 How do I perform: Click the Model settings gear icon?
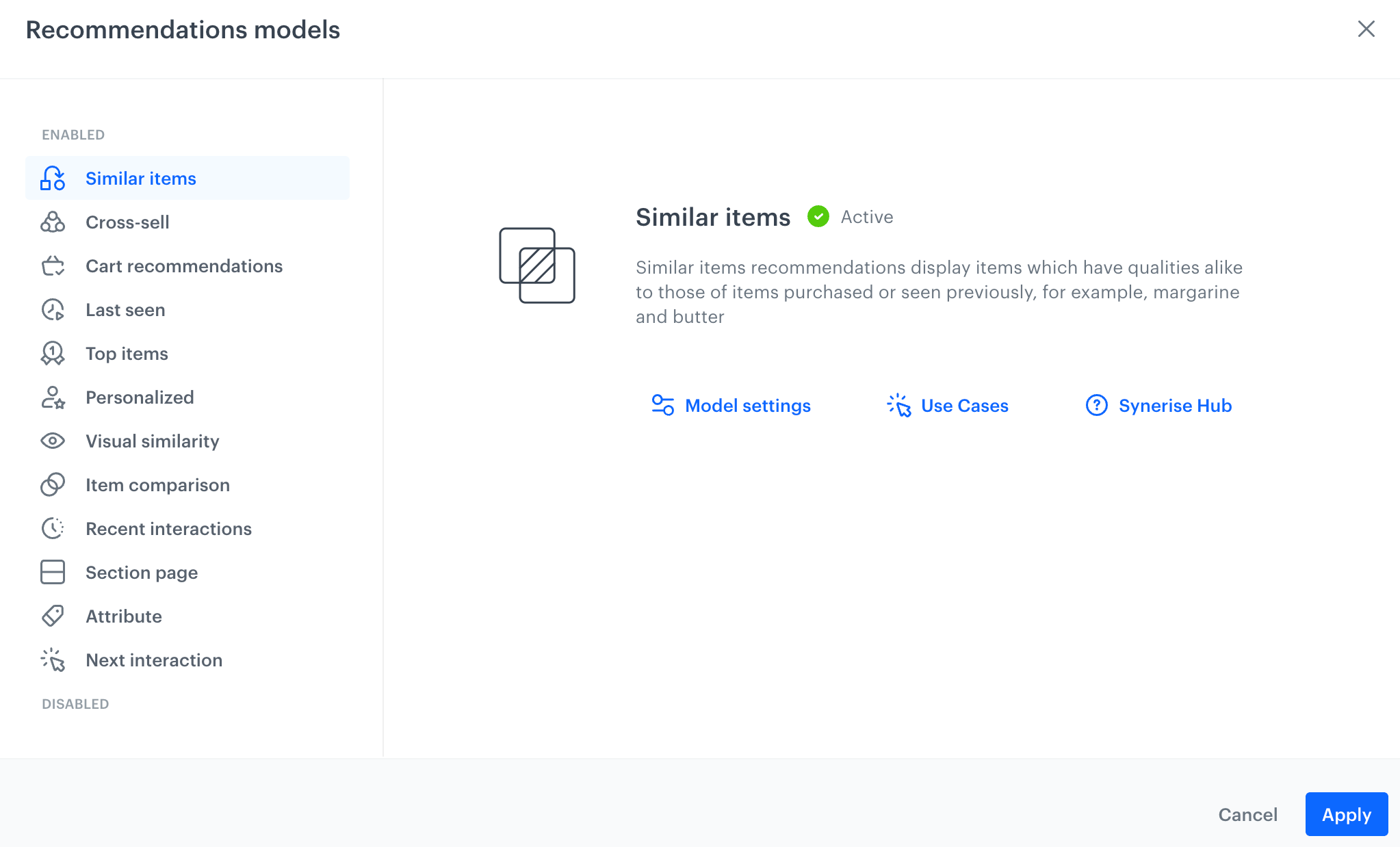coord(662,405)
